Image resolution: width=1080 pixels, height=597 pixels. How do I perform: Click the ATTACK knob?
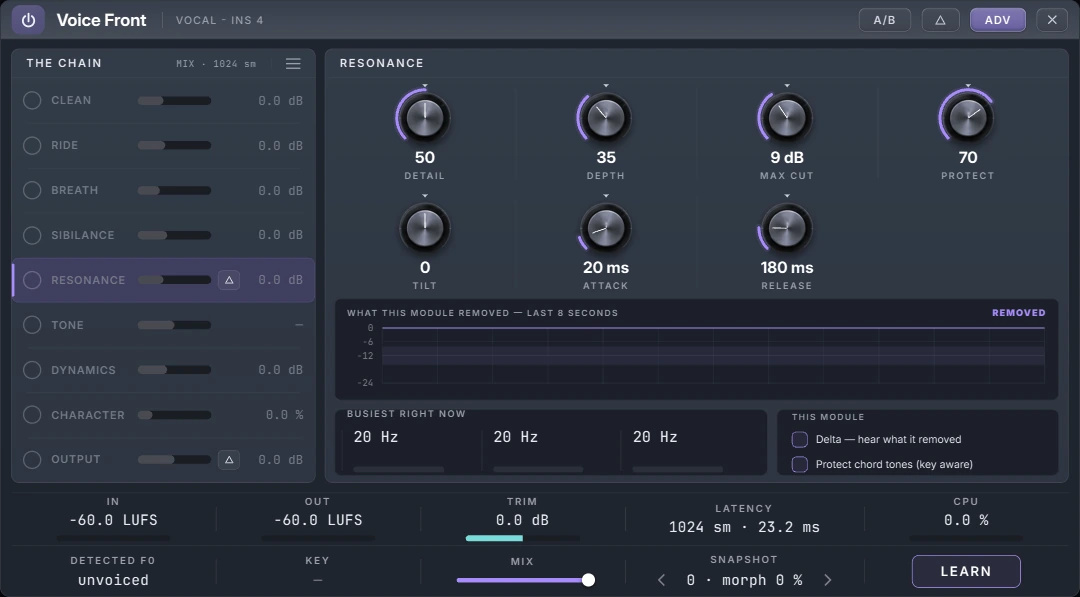(605, 228)
